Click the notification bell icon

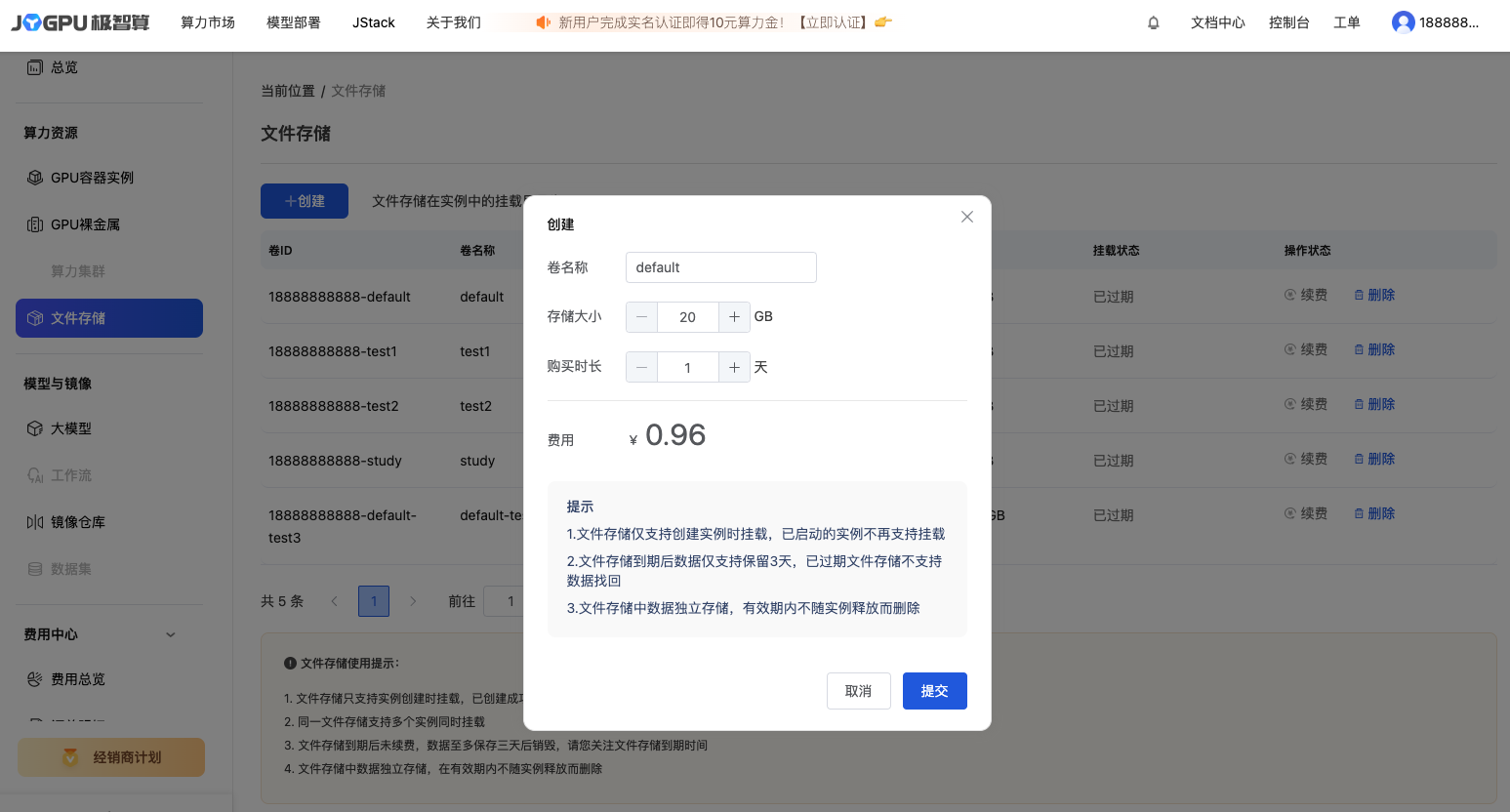pyautogui.click(x=1153, y=22)
